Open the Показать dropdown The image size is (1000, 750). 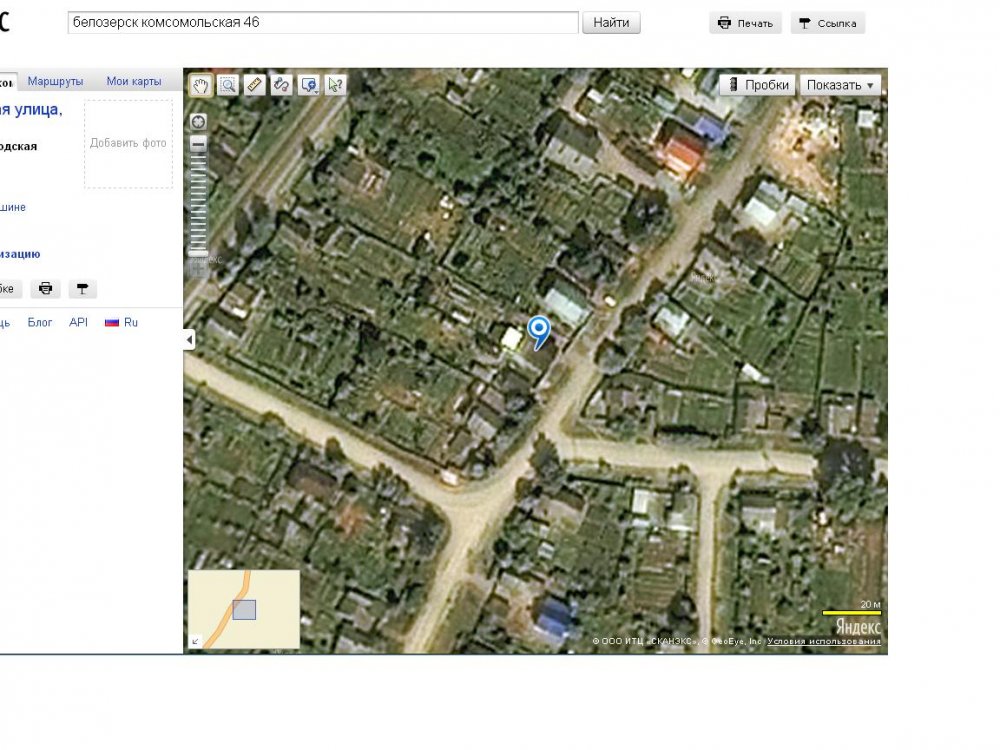point(840,85)
